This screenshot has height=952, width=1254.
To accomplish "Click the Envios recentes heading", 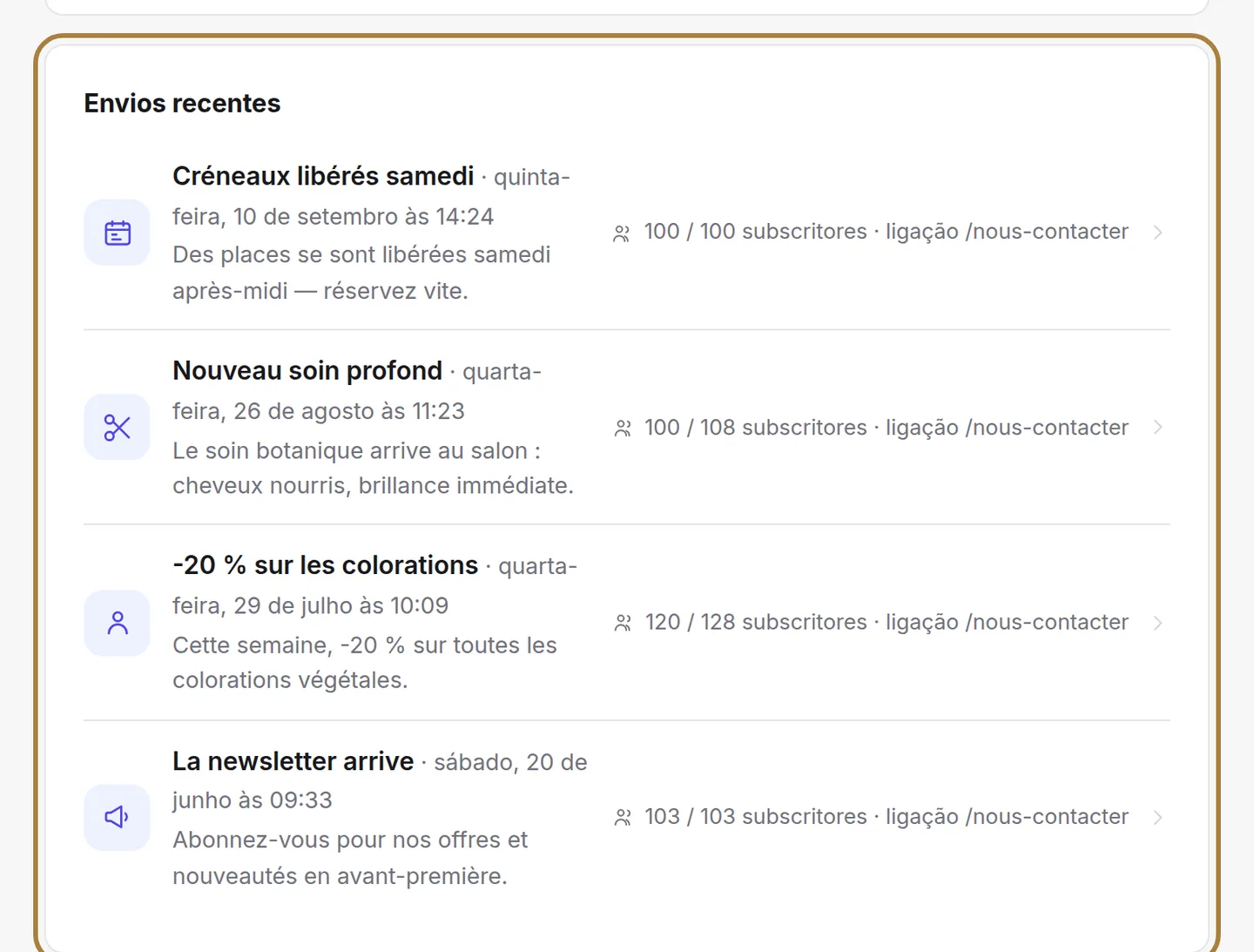I will click(182, 103).
